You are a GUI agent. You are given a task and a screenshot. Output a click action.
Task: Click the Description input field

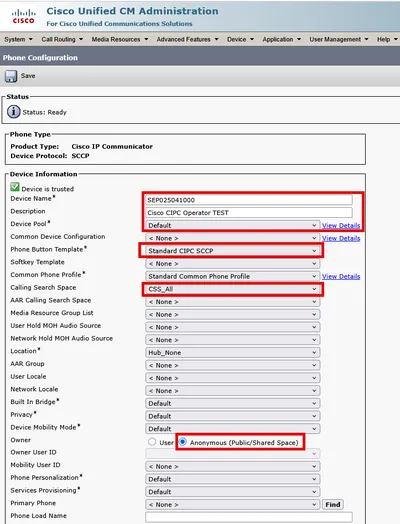coord(249,213)
